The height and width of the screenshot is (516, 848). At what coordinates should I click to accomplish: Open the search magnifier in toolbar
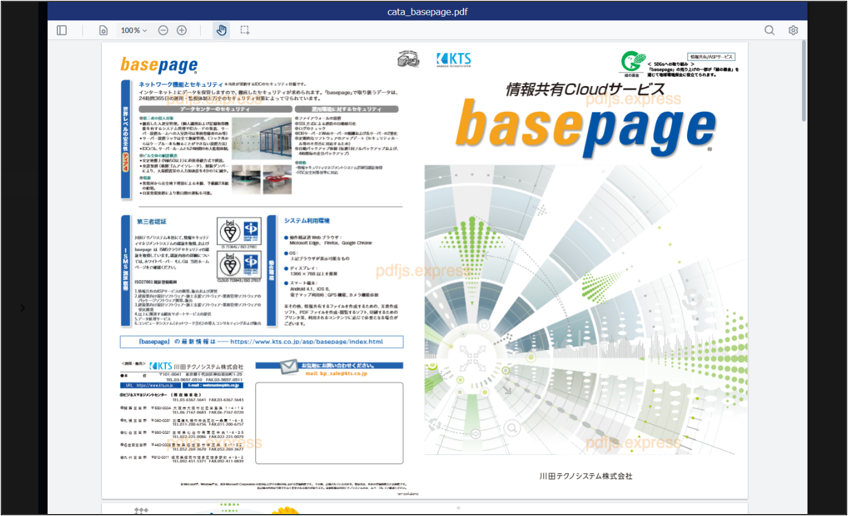(769, 30)
